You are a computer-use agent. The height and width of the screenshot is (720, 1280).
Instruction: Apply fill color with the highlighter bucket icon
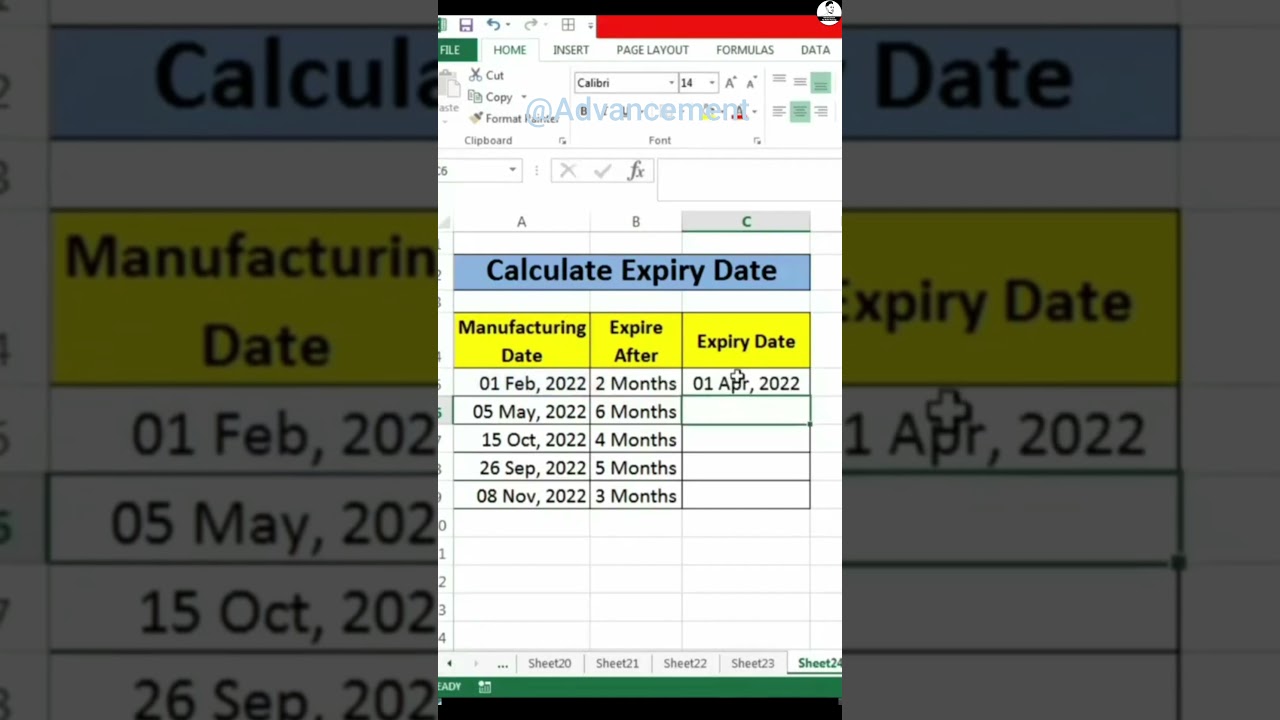[707, 111]
